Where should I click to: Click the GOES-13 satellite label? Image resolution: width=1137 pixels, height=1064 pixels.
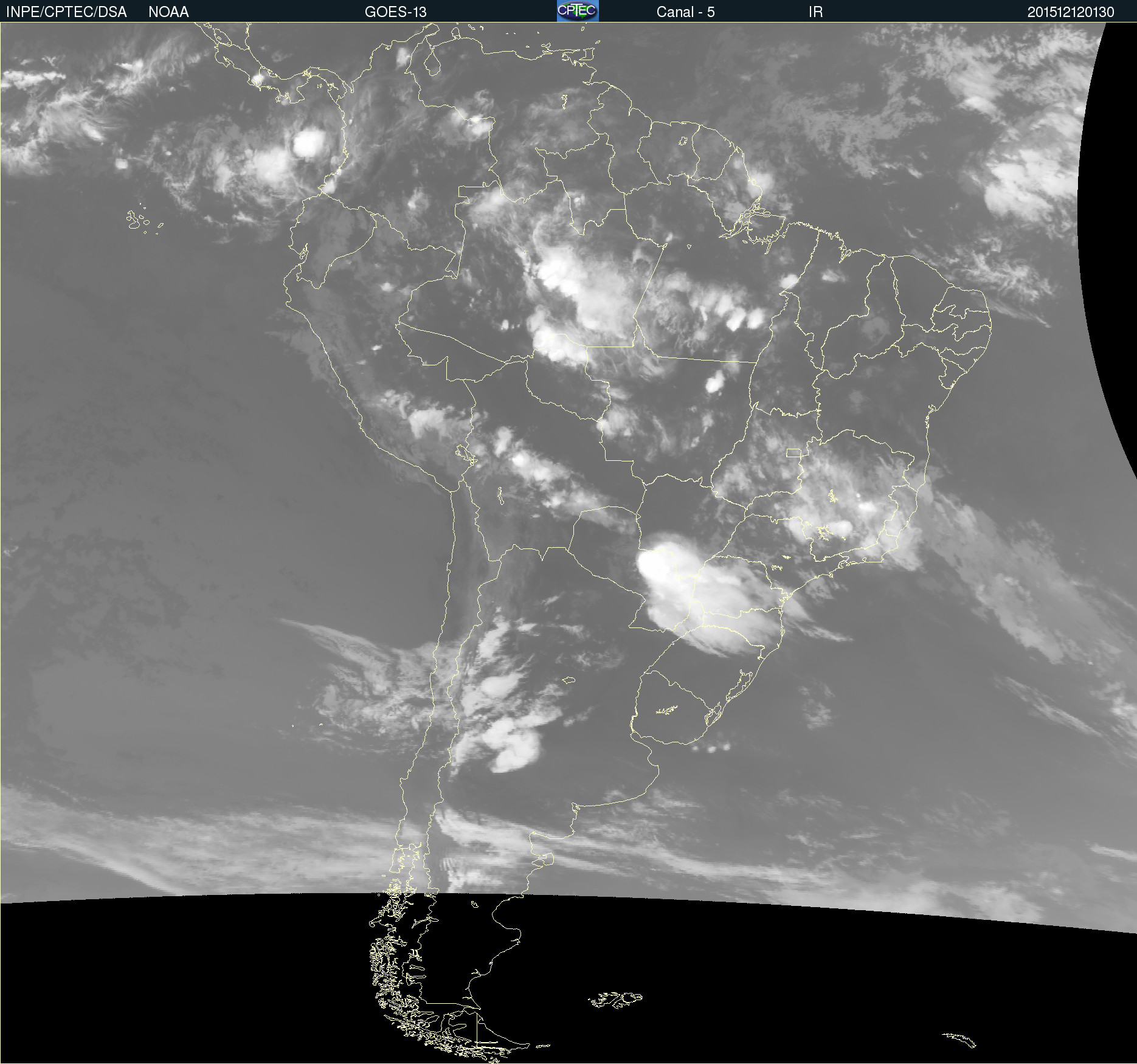click(x=395, y=12)
